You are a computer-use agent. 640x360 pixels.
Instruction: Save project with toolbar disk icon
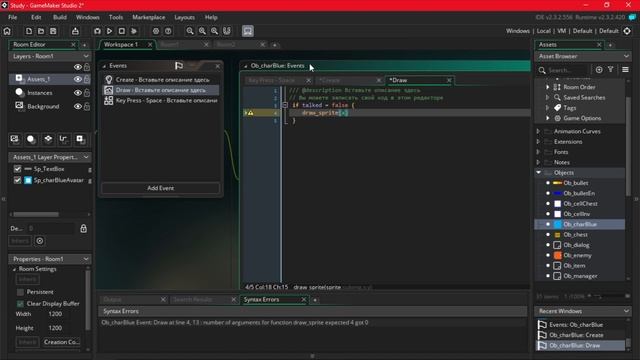(53, 31)
